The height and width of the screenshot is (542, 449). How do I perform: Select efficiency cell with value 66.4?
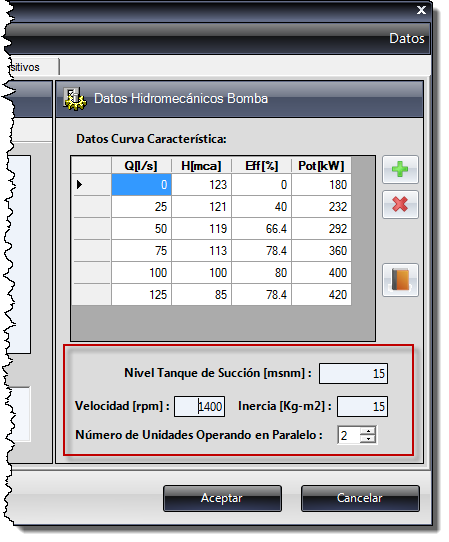(261, 228)
